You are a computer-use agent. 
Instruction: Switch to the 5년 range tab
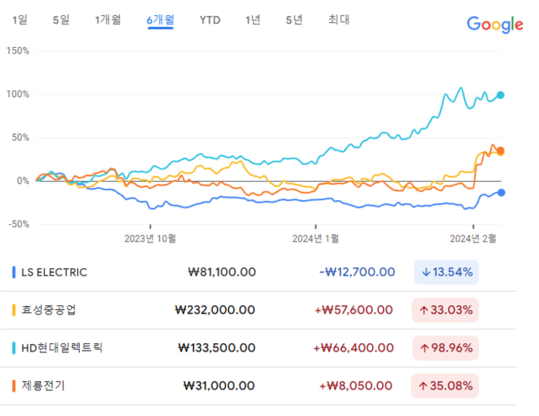pos(294,20)
